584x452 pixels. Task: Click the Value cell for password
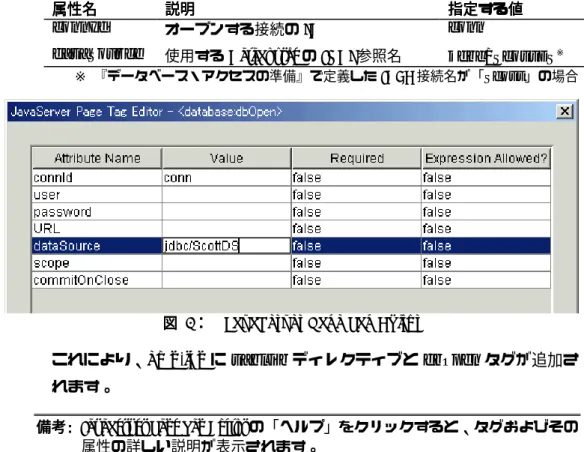tap(226, 212)
